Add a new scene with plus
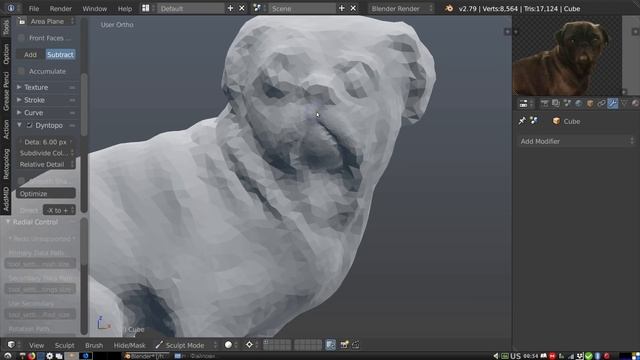The image size is (640, 360). tap(342, 8)
